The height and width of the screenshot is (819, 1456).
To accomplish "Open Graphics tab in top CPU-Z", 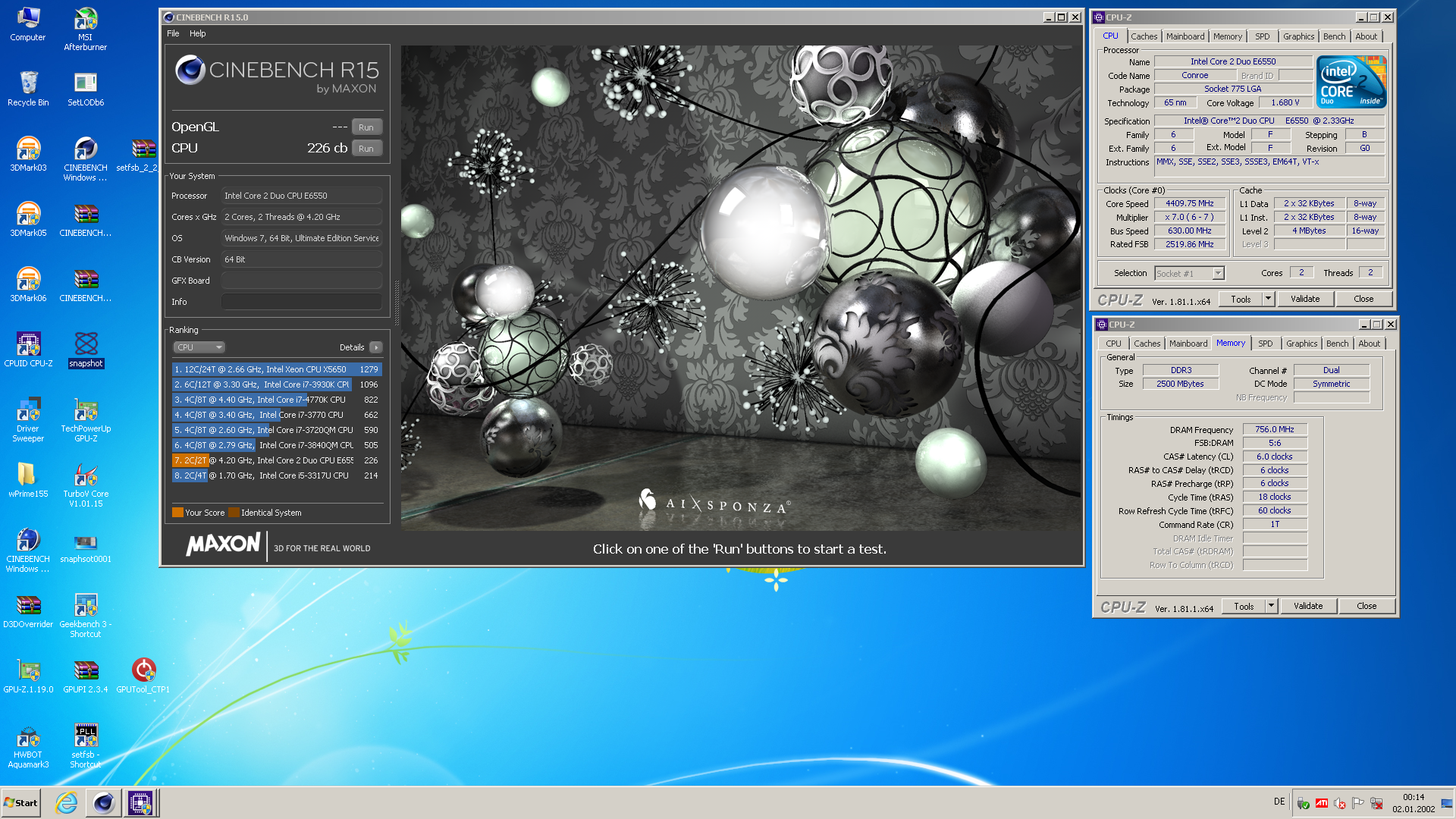I will click(x=1298, y=36).
